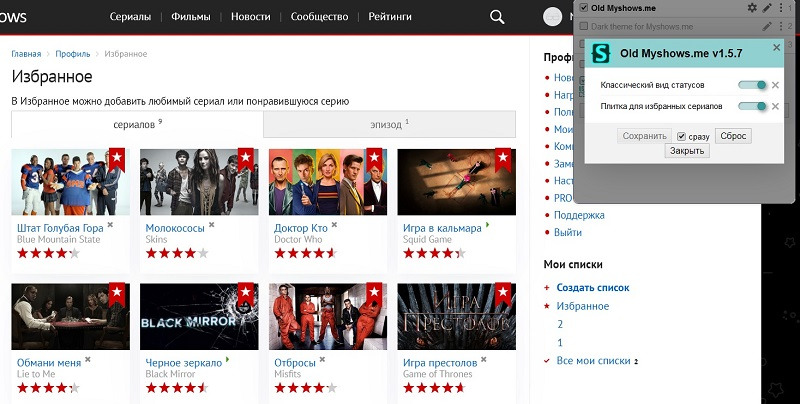The height and width of the screenshot is (404, 800).
Task: Open the Новости menu
Action: [x=251, y=17]
